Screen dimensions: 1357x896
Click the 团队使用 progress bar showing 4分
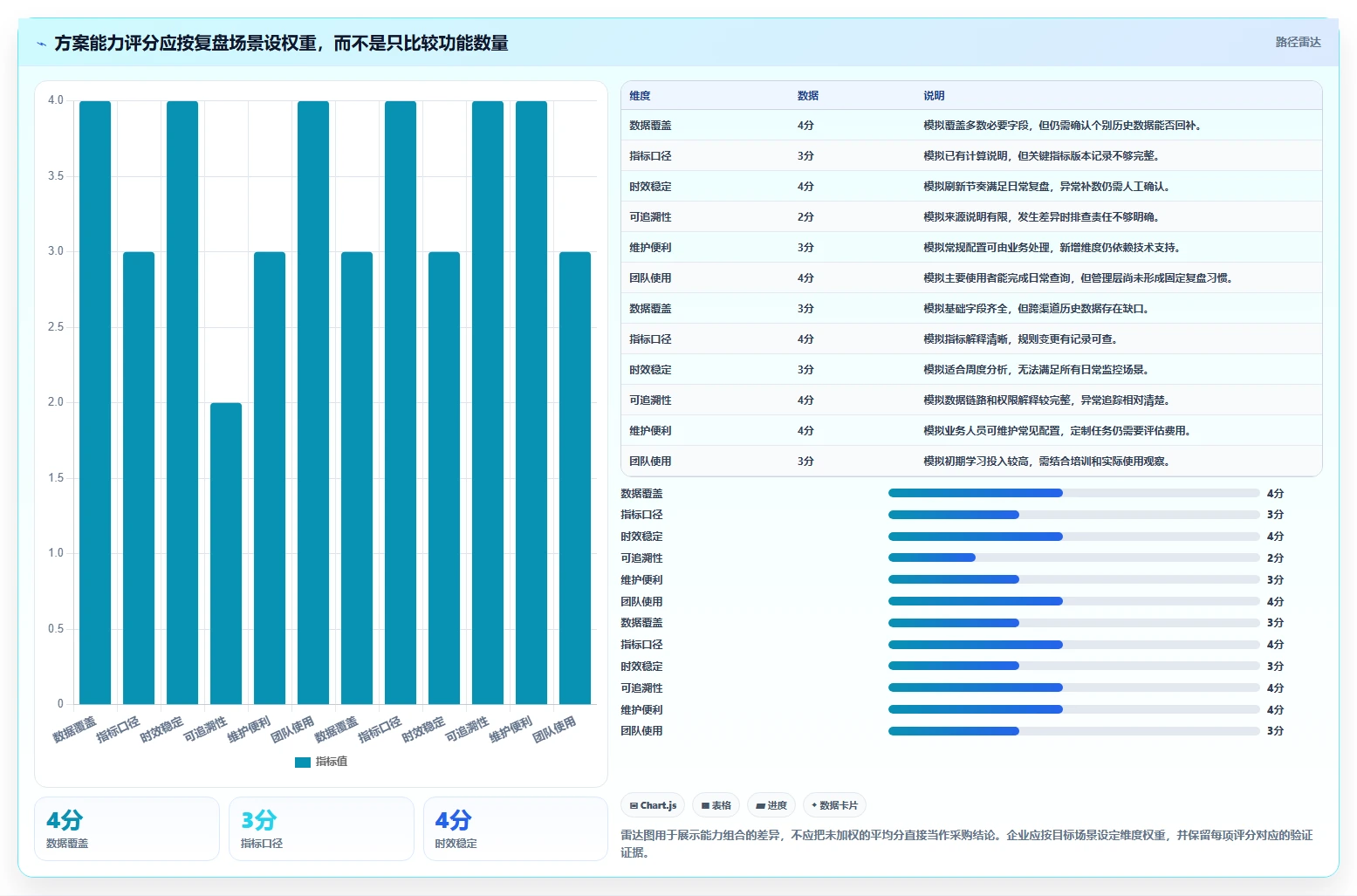pyautogui.click(x=1073, y=601)
